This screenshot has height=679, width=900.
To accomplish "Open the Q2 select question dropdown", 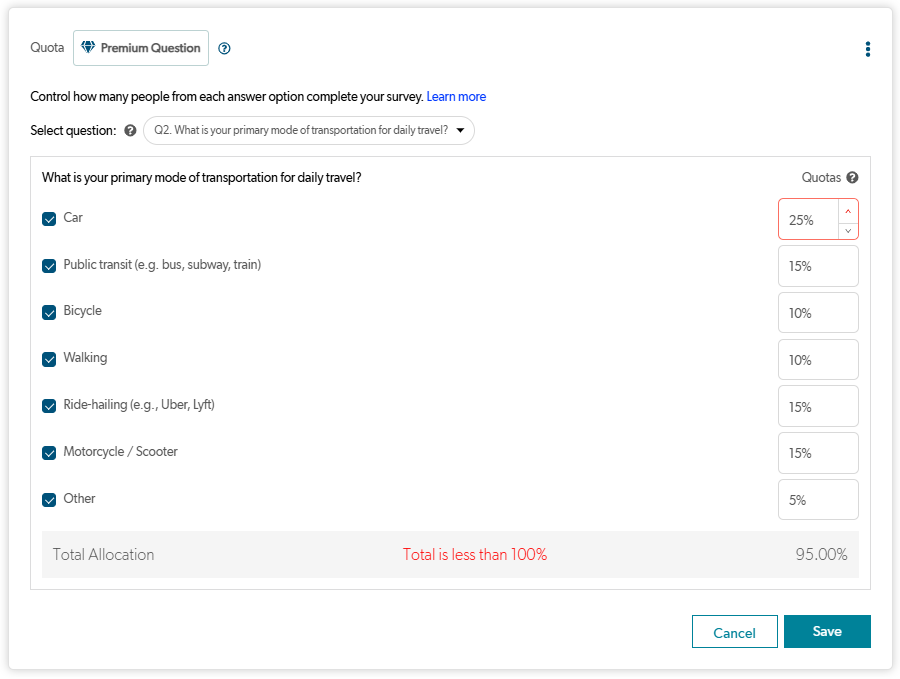I will click(308, 131).
